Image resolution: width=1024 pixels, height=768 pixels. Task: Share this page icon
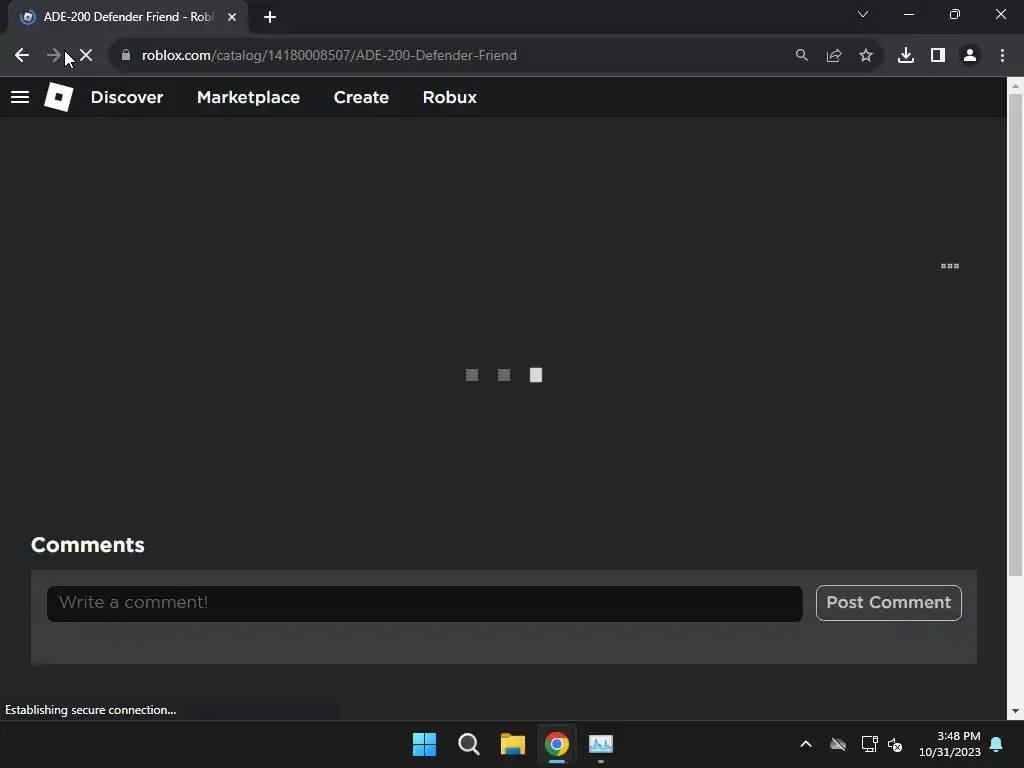click(834, 56)
